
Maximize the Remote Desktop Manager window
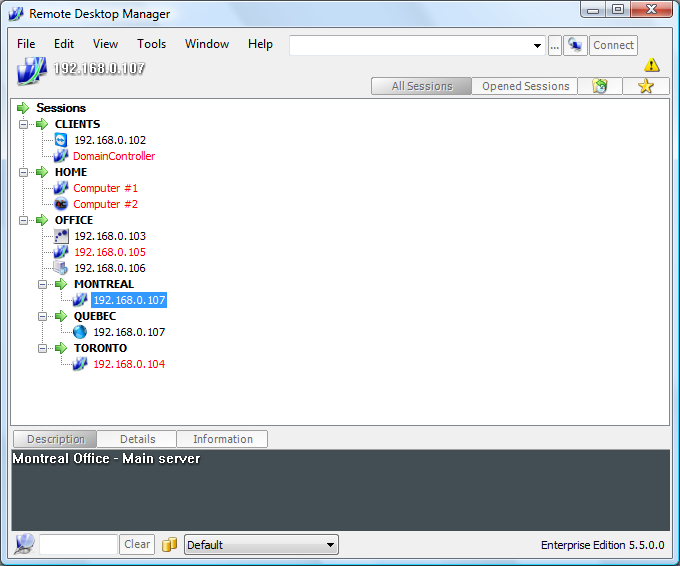coord(618,9)
